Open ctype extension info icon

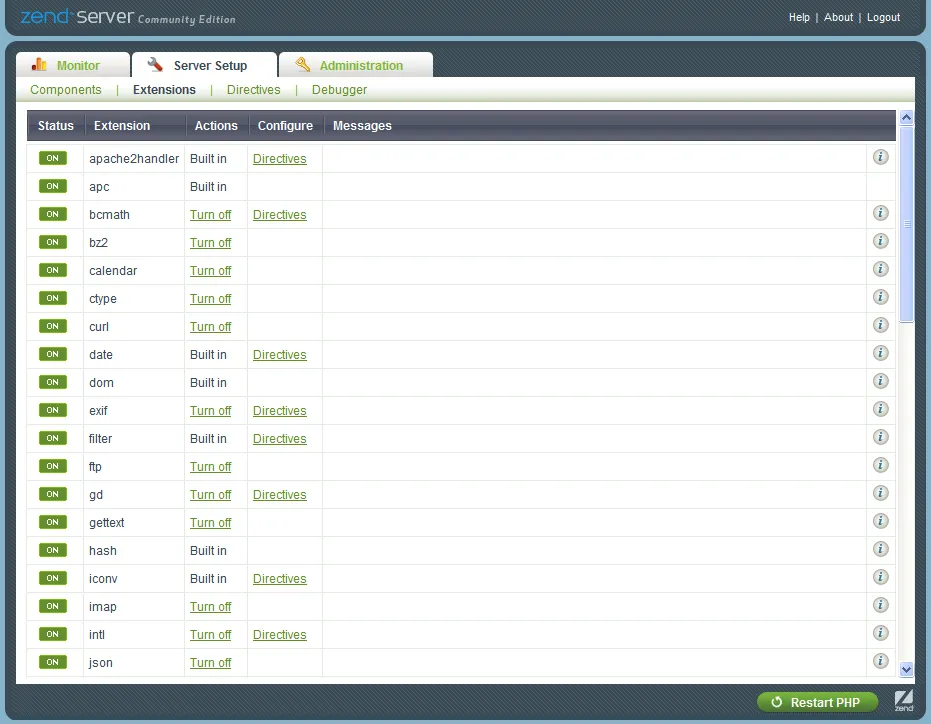coord(881,297)
